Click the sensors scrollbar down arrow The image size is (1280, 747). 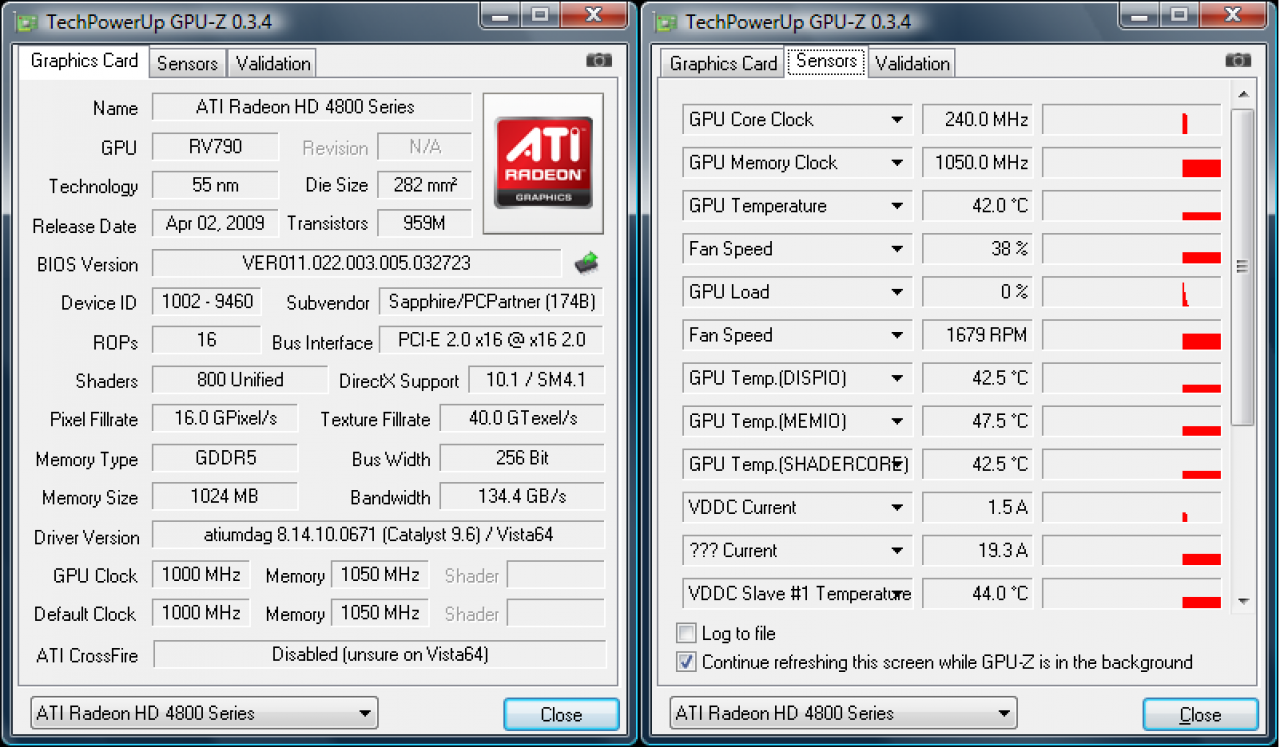coord(1243,600)
